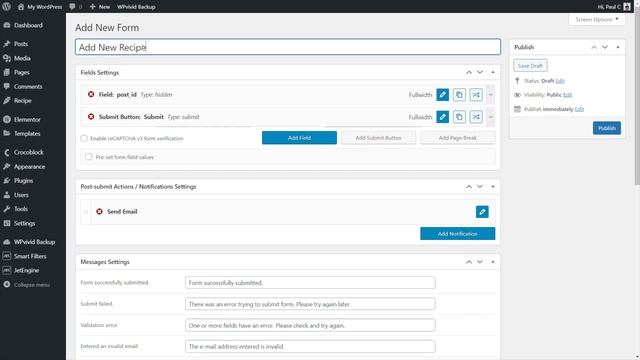This screenshot has height=360, width=640.
Task: Delete the Send Email notification
Action: (x=99, y=211)
